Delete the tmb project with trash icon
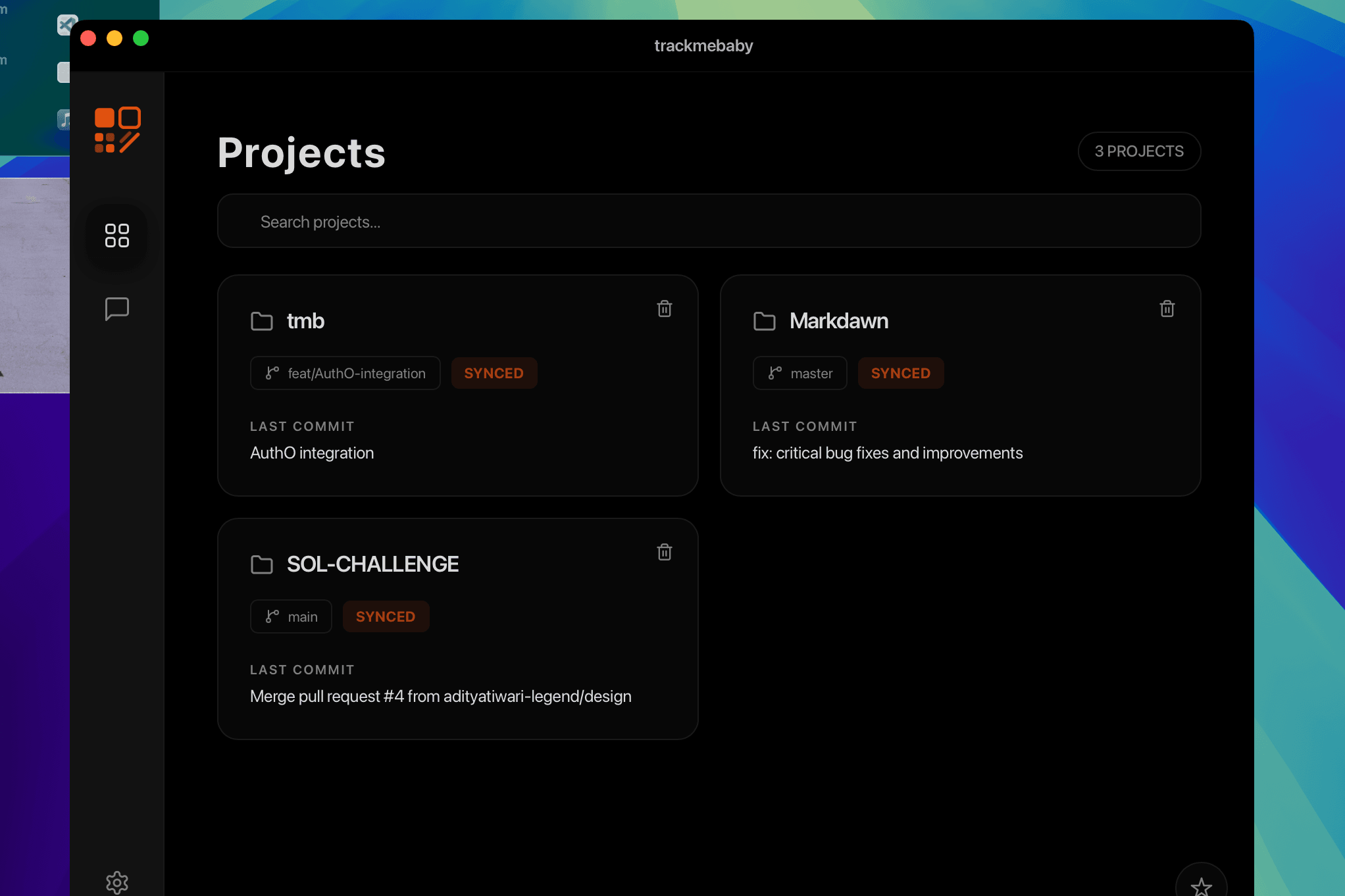Screen dimensions: 1345x896 pos(664,309)
